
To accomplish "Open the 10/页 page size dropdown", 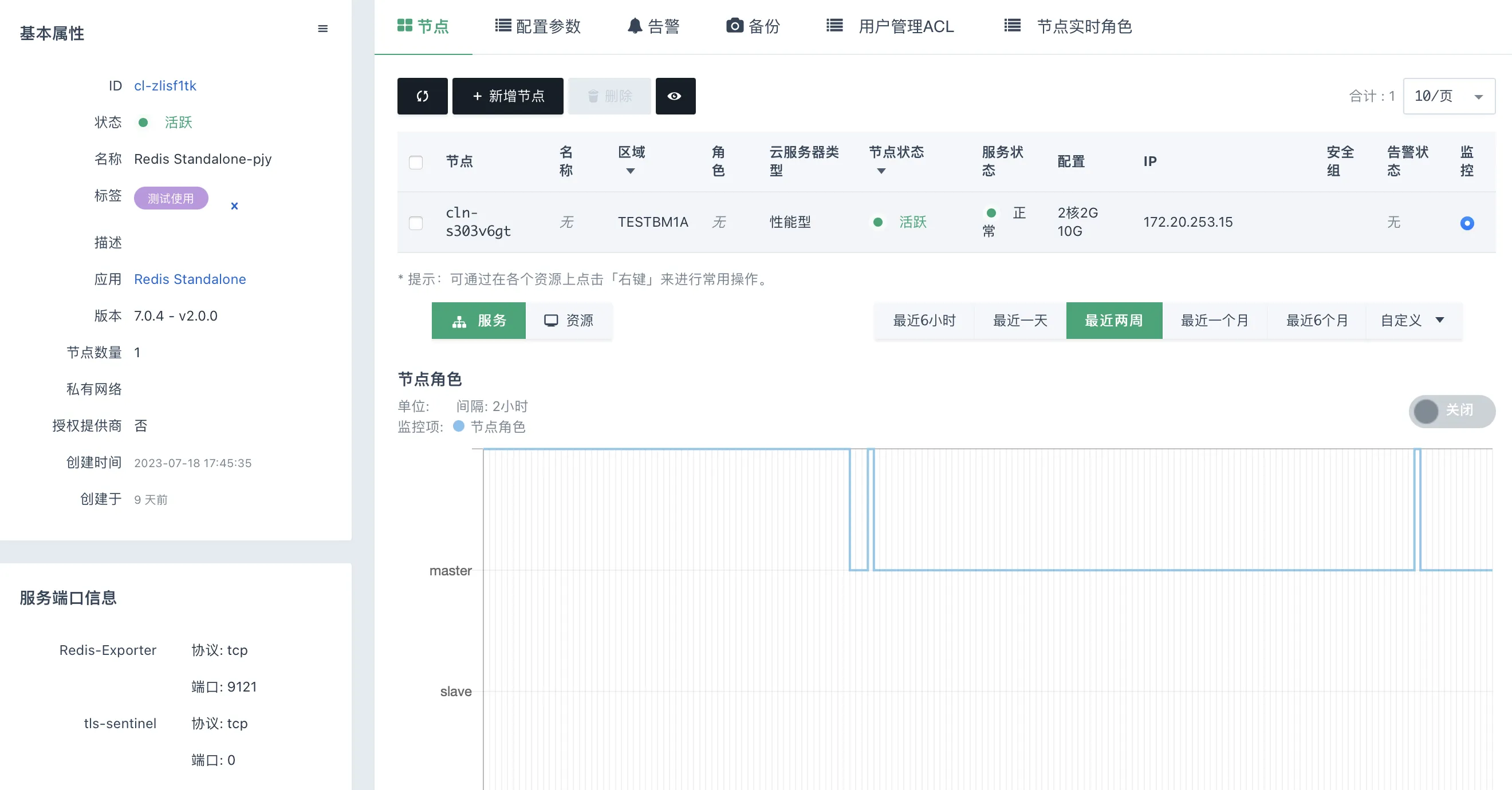I will [x=1448, y=96].
